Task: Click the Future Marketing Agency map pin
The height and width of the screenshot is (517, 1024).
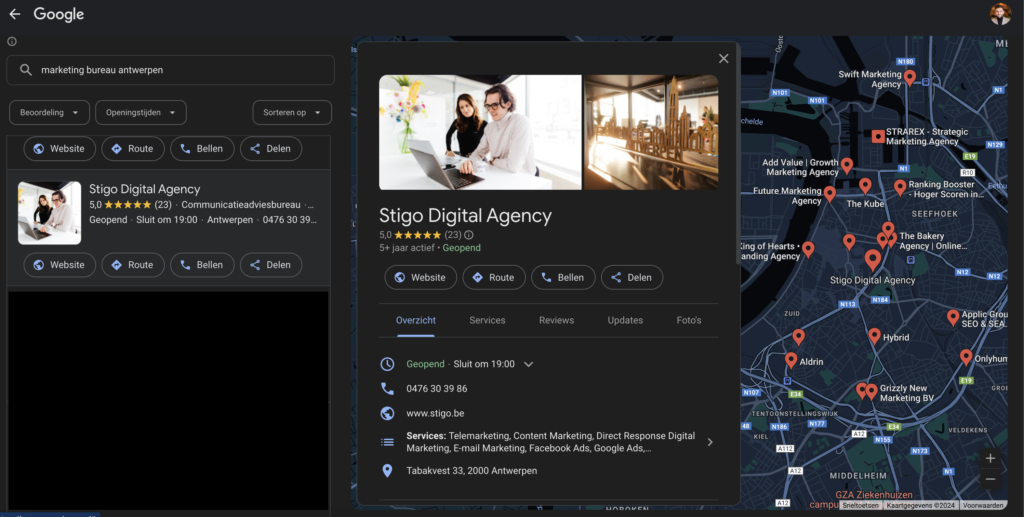Action: click(829, 194)
